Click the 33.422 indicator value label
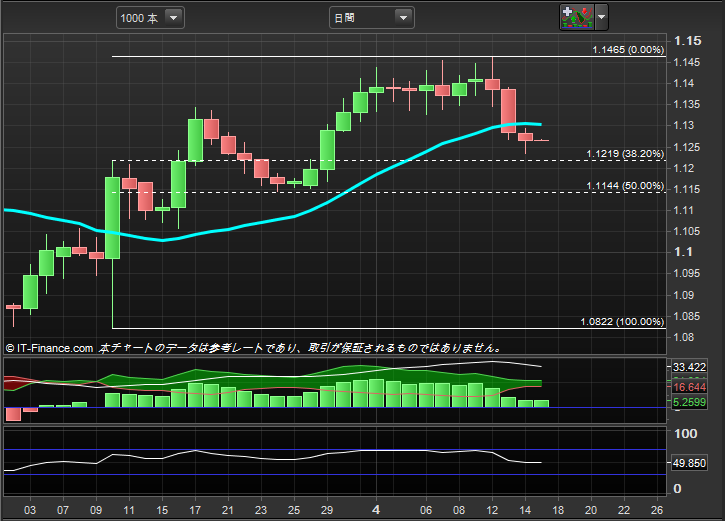725x521 pixels. pyautogui.click(x=689, y=367)
